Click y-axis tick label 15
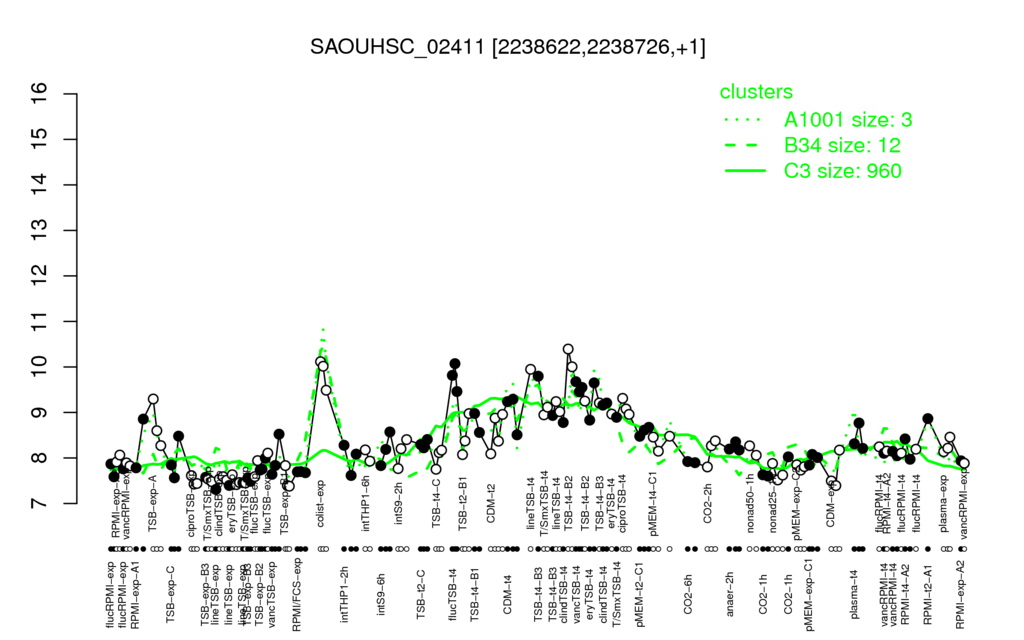The image size is (1024, 640). tap(40, 139)
